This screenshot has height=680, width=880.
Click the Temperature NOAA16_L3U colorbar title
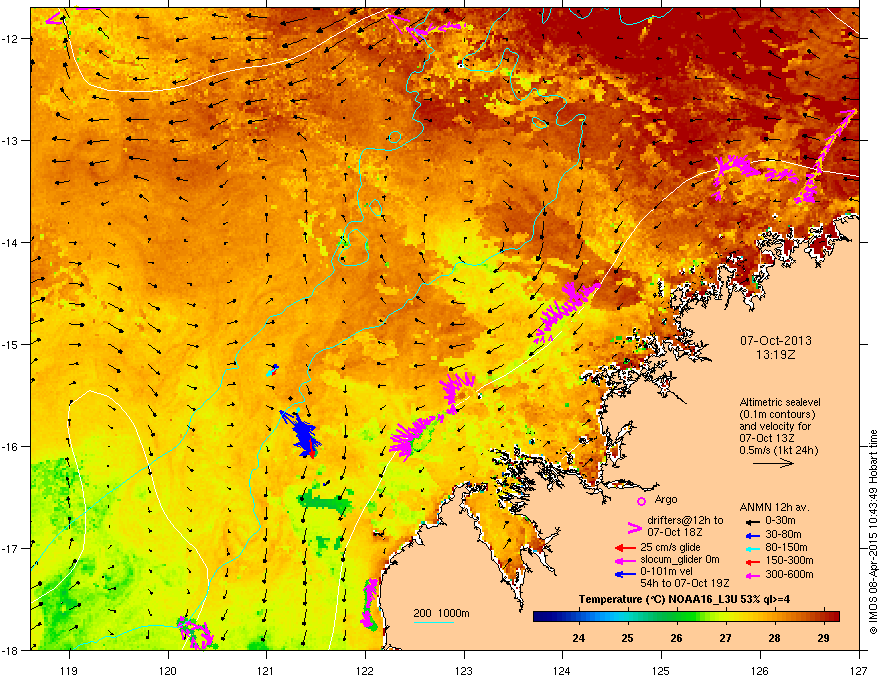(684, 599)
